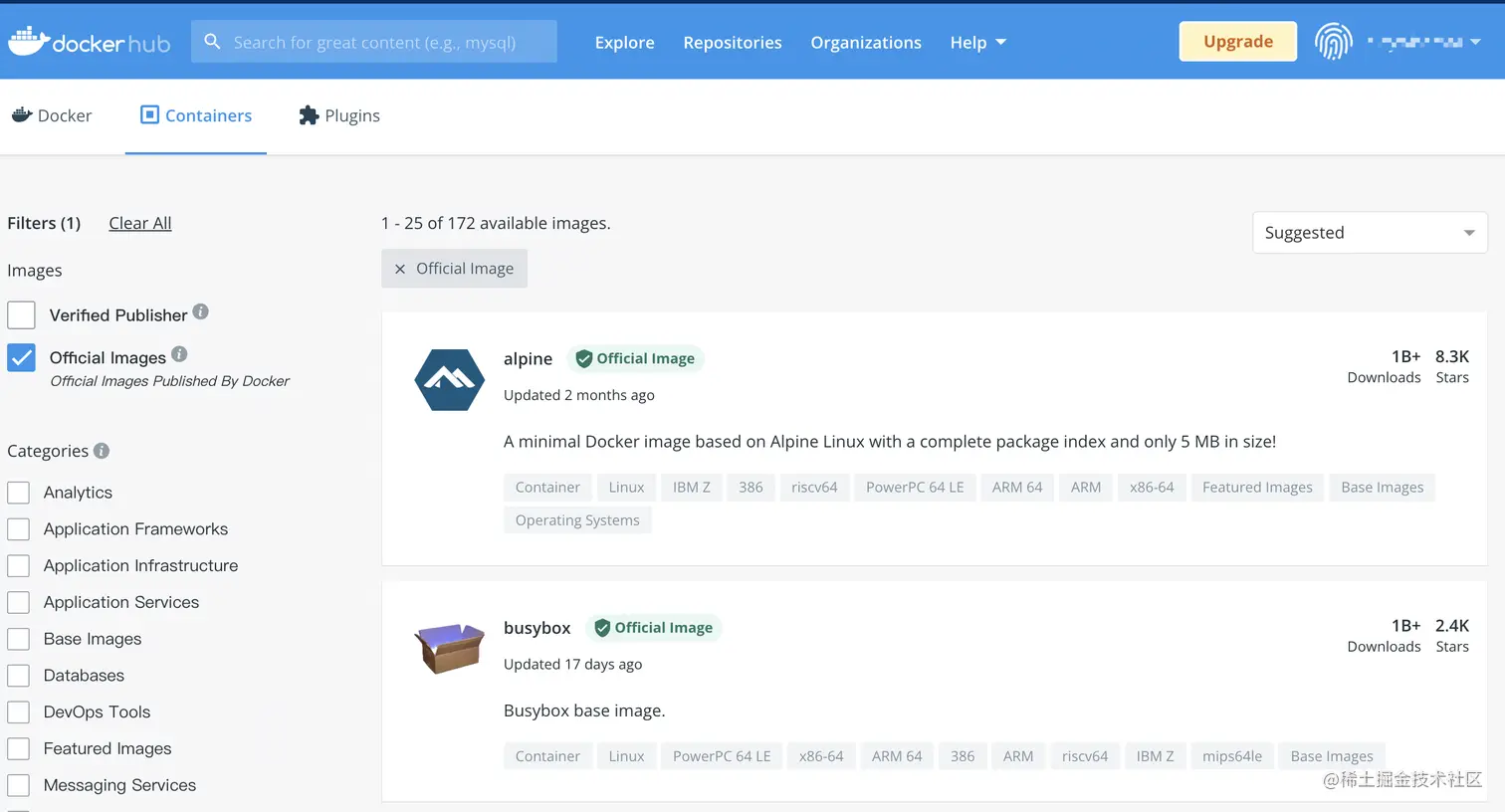Click the Categories info icon
This screenshot has width=1505, height=812.
pyautogui.click(x=102, y=451)
